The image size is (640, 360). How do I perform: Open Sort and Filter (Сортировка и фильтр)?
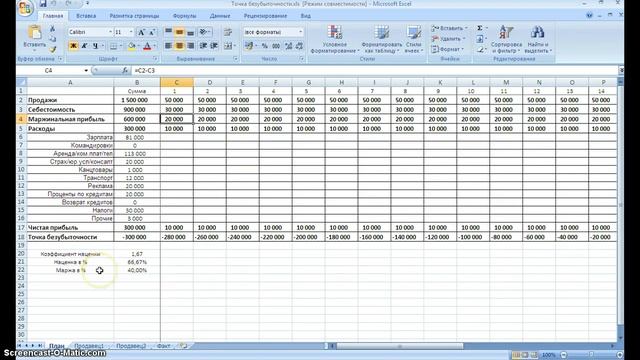click(506, 39)
